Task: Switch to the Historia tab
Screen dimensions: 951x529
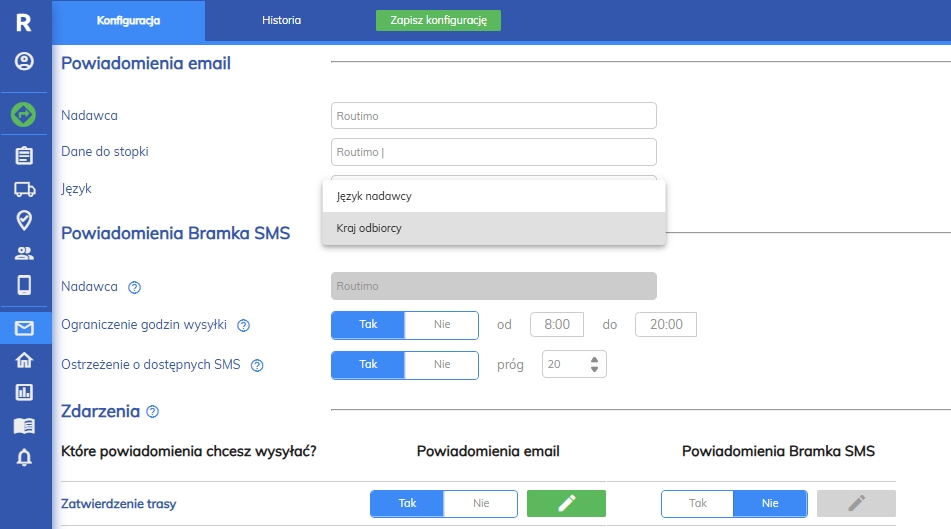Action: tap(281, 20)
